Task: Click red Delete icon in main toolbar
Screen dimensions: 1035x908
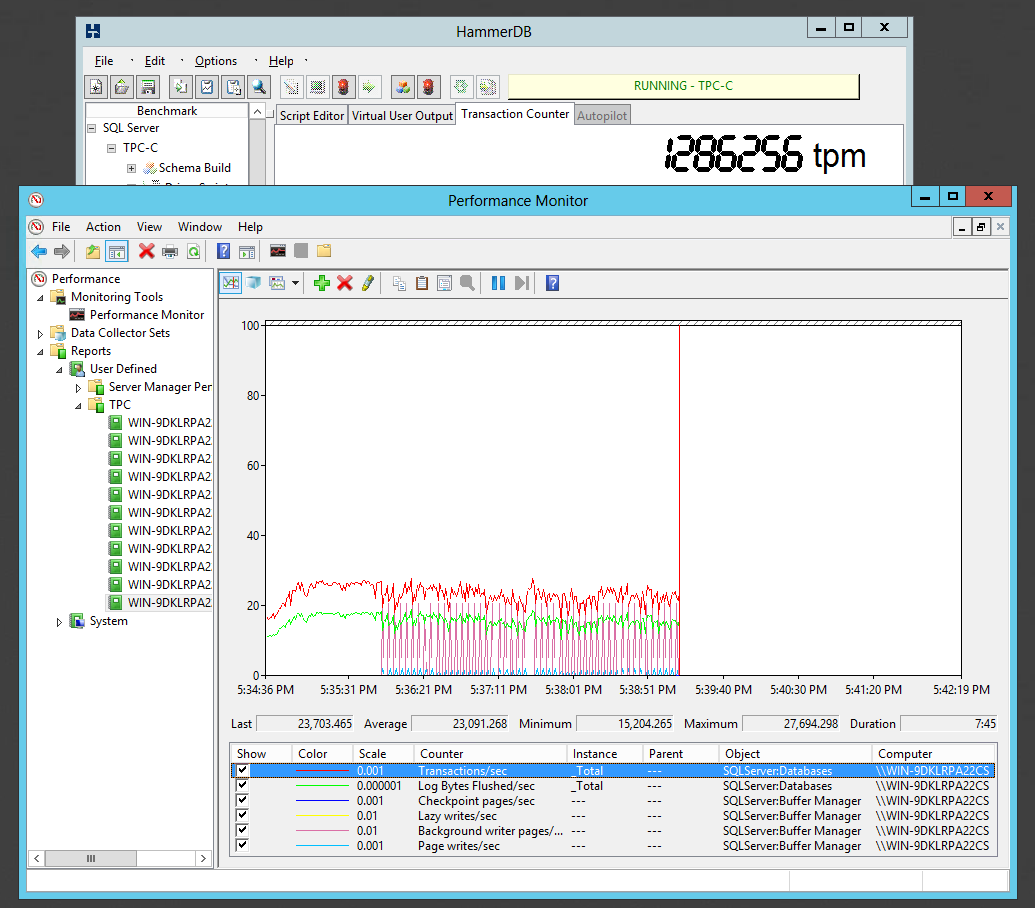Action: coord(147,251)
